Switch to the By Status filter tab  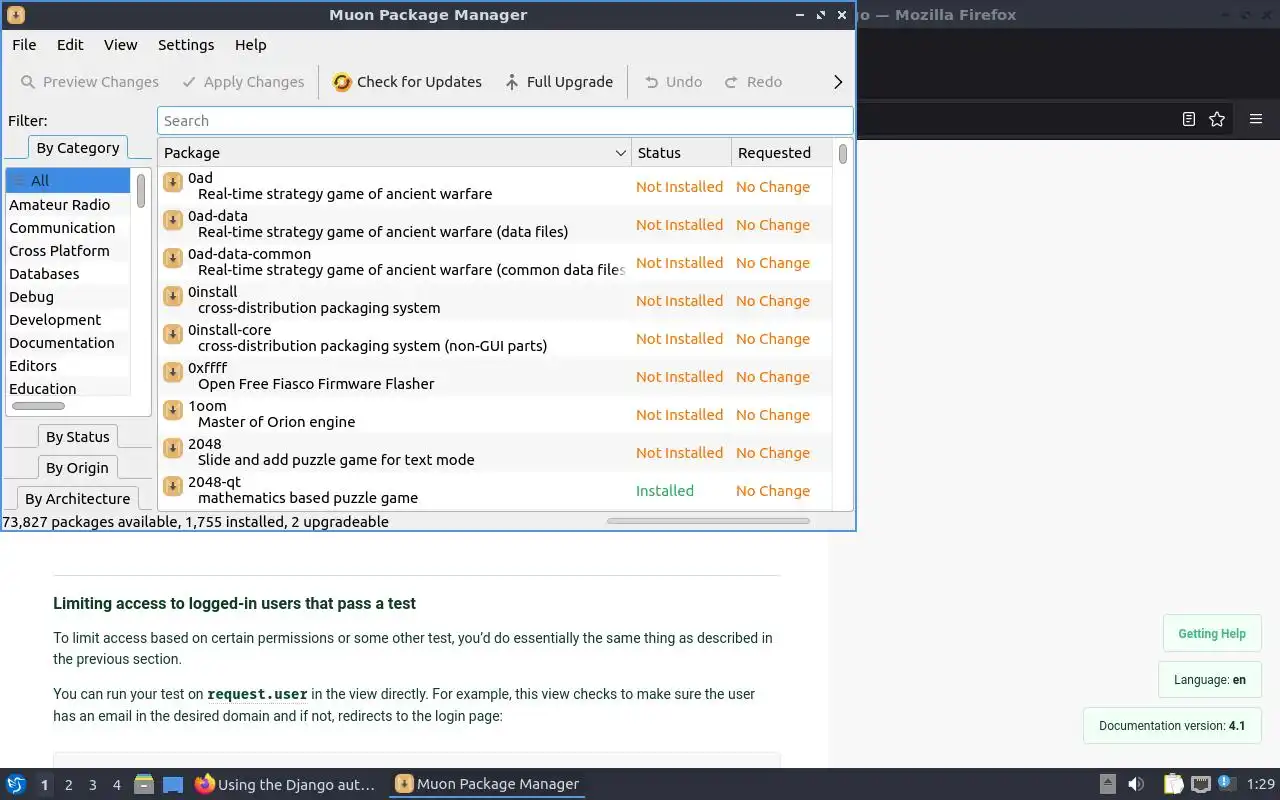pos(78,437)
